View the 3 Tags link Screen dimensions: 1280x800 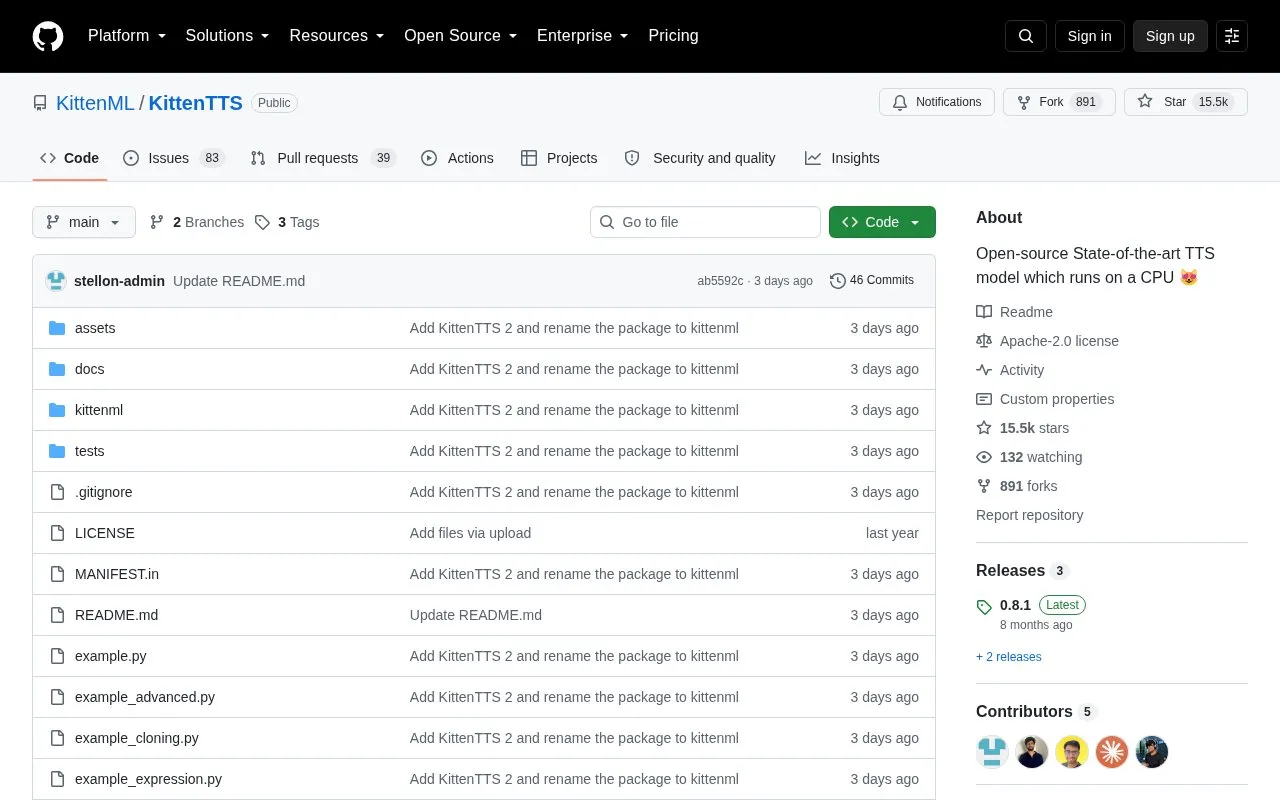(287, 222)
